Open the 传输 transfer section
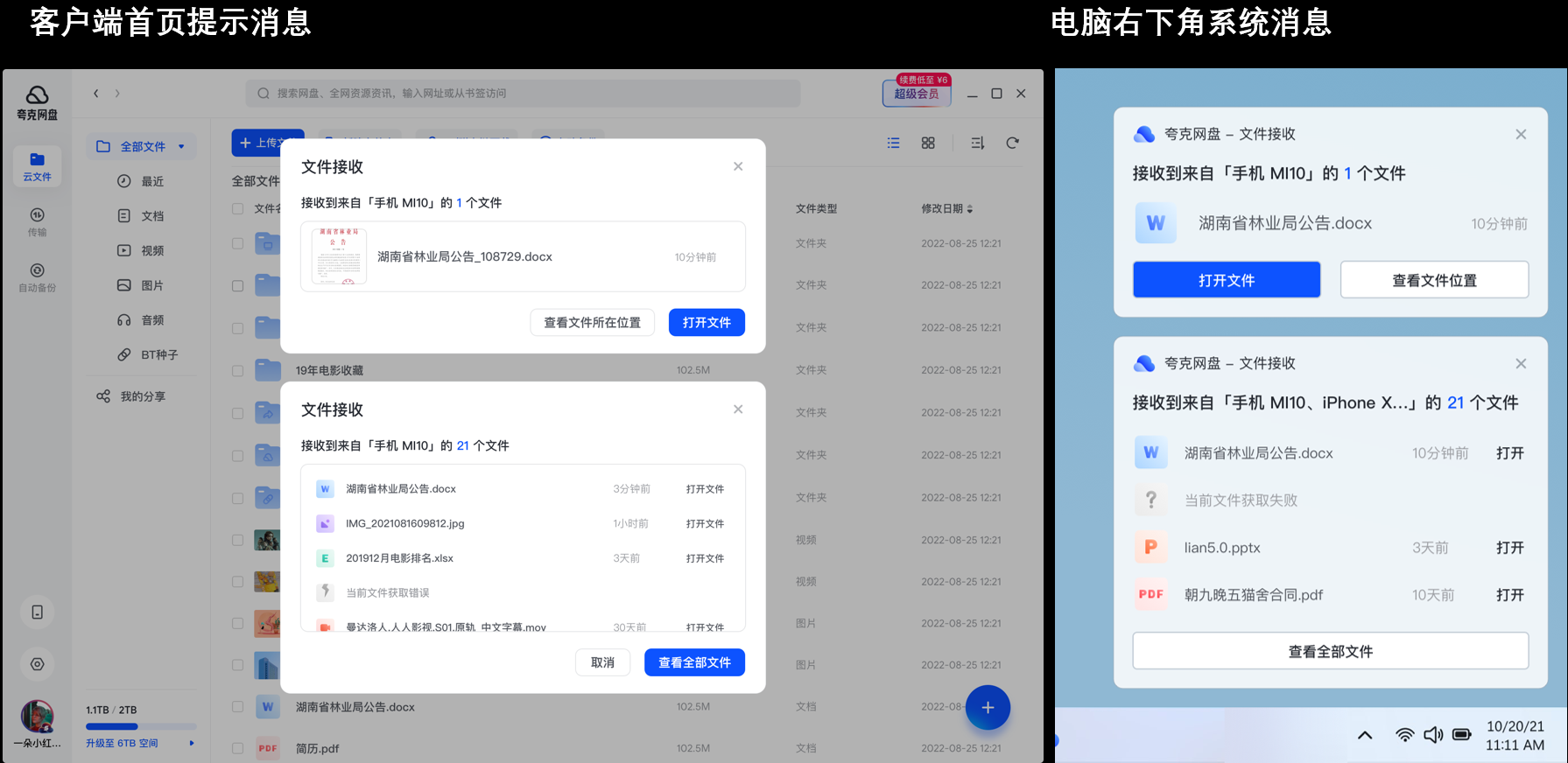This screenshot has width=1568, height=763. [x=37, y=222]
